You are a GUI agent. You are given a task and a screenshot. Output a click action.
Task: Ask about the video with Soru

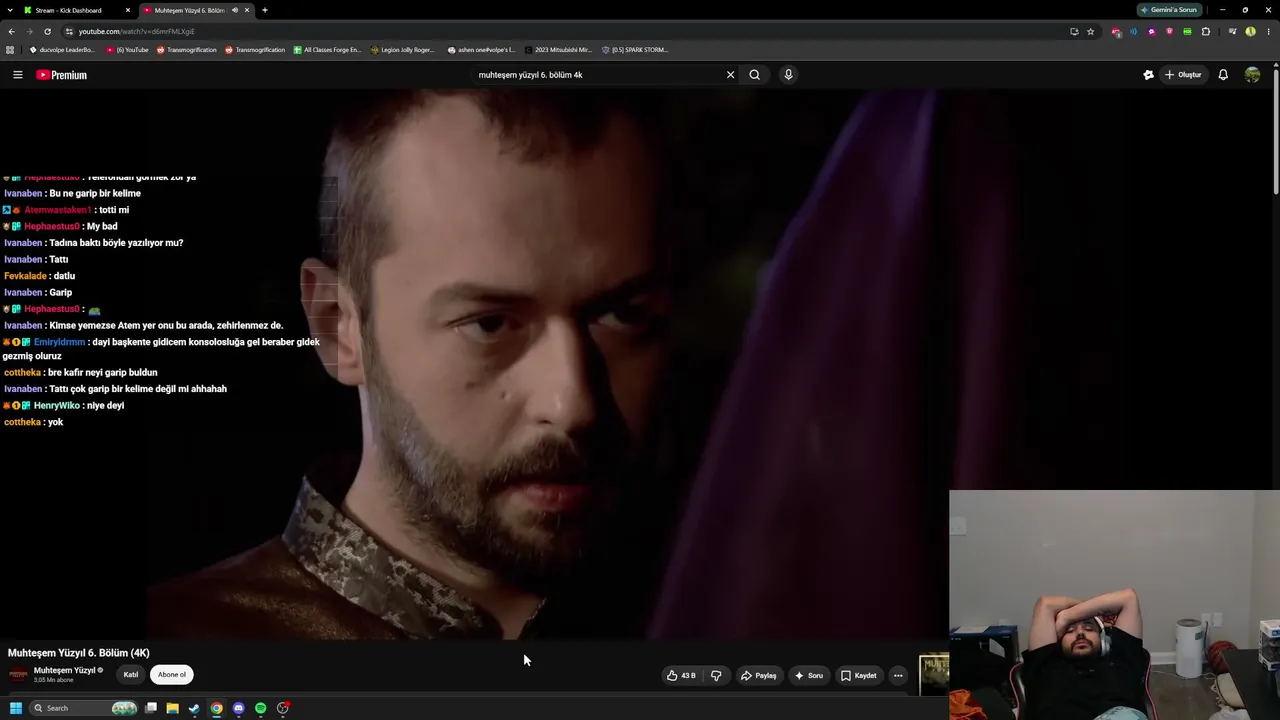pyautogui.click(x=809, y=676)
